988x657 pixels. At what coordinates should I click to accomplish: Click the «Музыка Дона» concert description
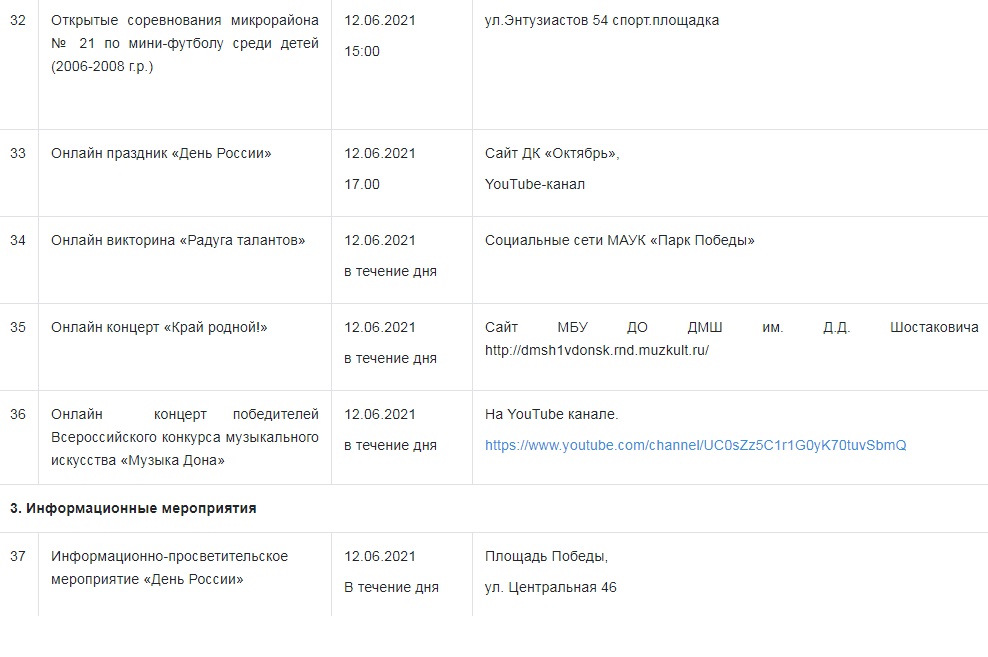(x=185, y=437)
